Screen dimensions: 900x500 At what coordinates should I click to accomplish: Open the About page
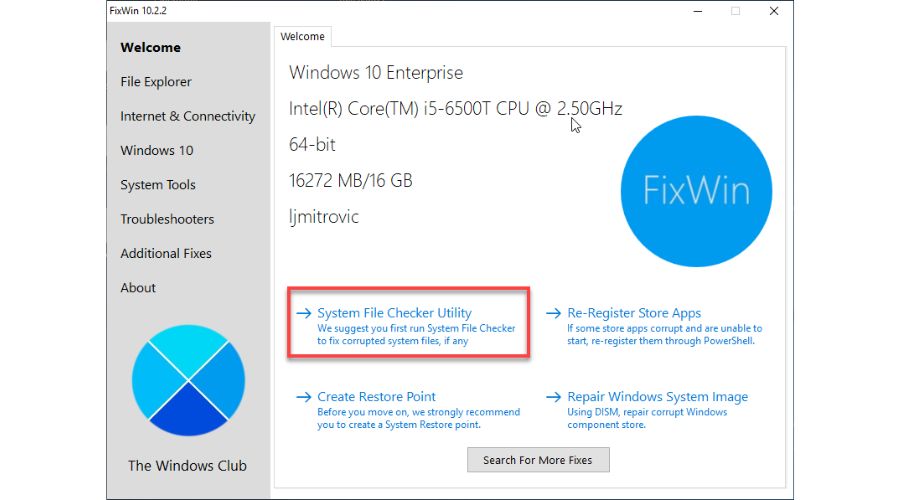point(138,288)
